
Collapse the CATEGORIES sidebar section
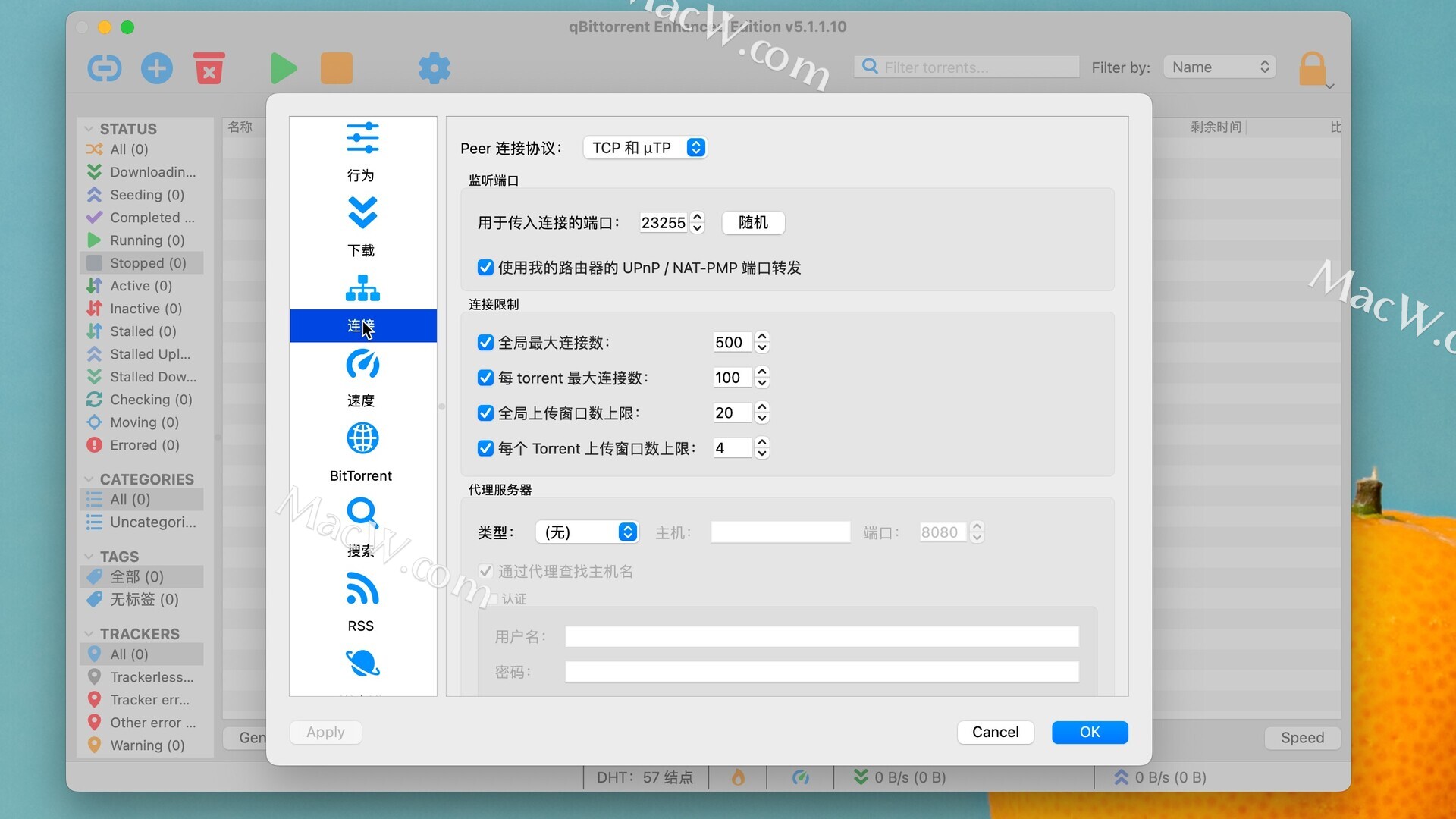89,479
